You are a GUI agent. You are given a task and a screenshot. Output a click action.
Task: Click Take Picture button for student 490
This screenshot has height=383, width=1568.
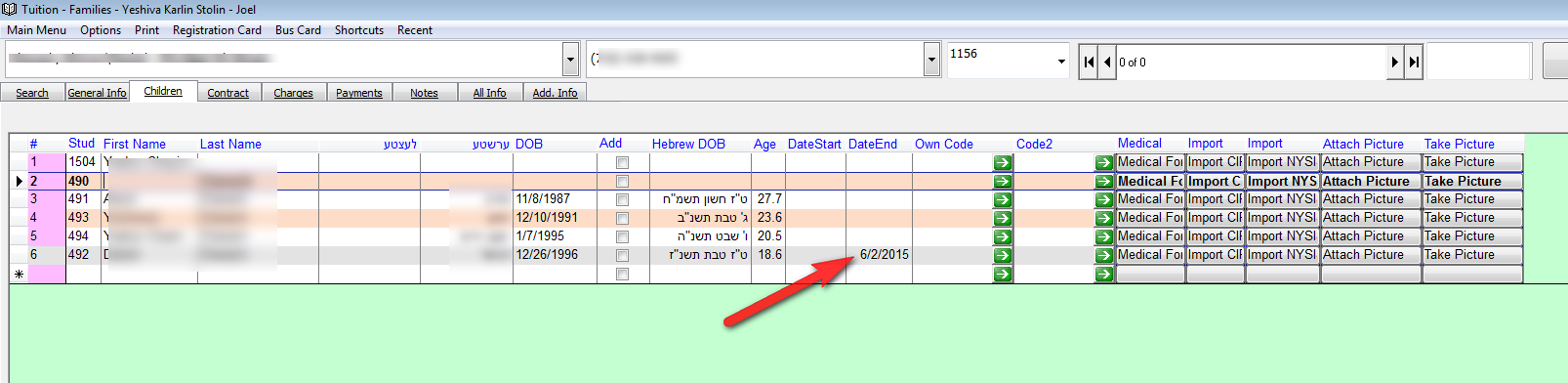[1472, 181]
